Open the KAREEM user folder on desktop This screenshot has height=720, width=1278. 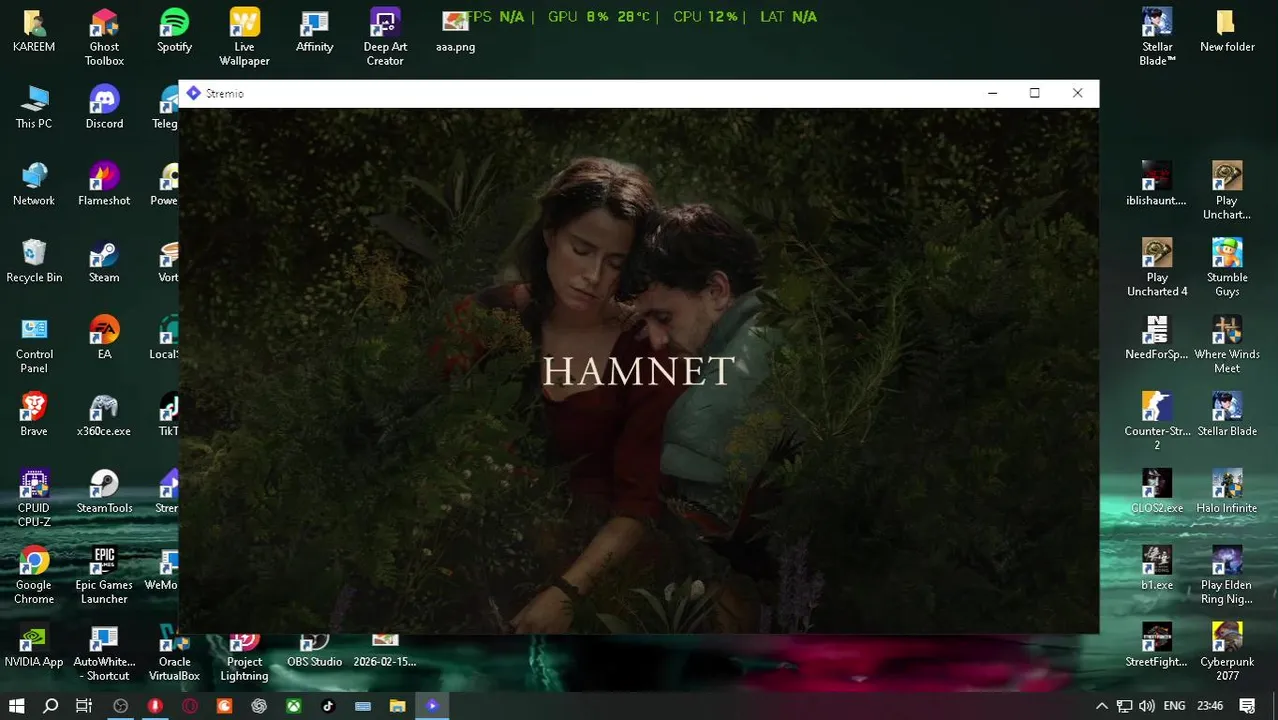pyautogui.click(x=34, y=31)
